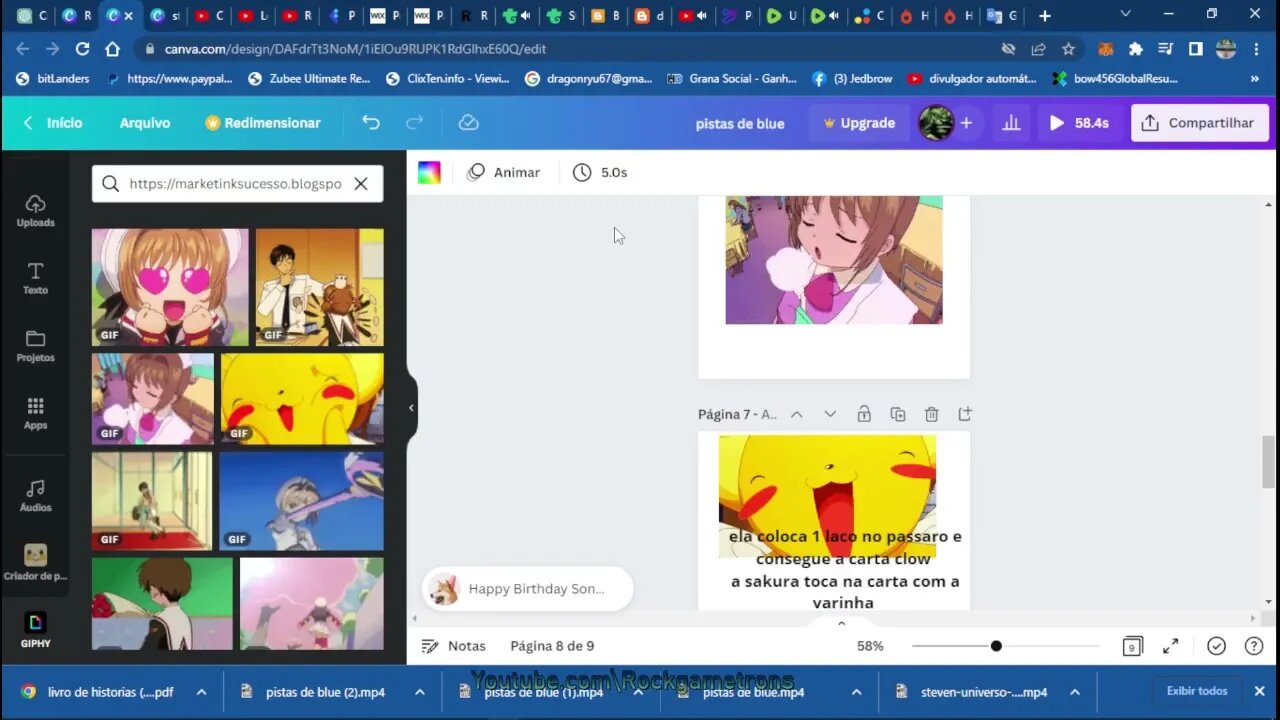This screenshot has height=720, width=1280.
Task: Open options for pistas de blue (2).mp4
Action: click(x=420, y=692)
